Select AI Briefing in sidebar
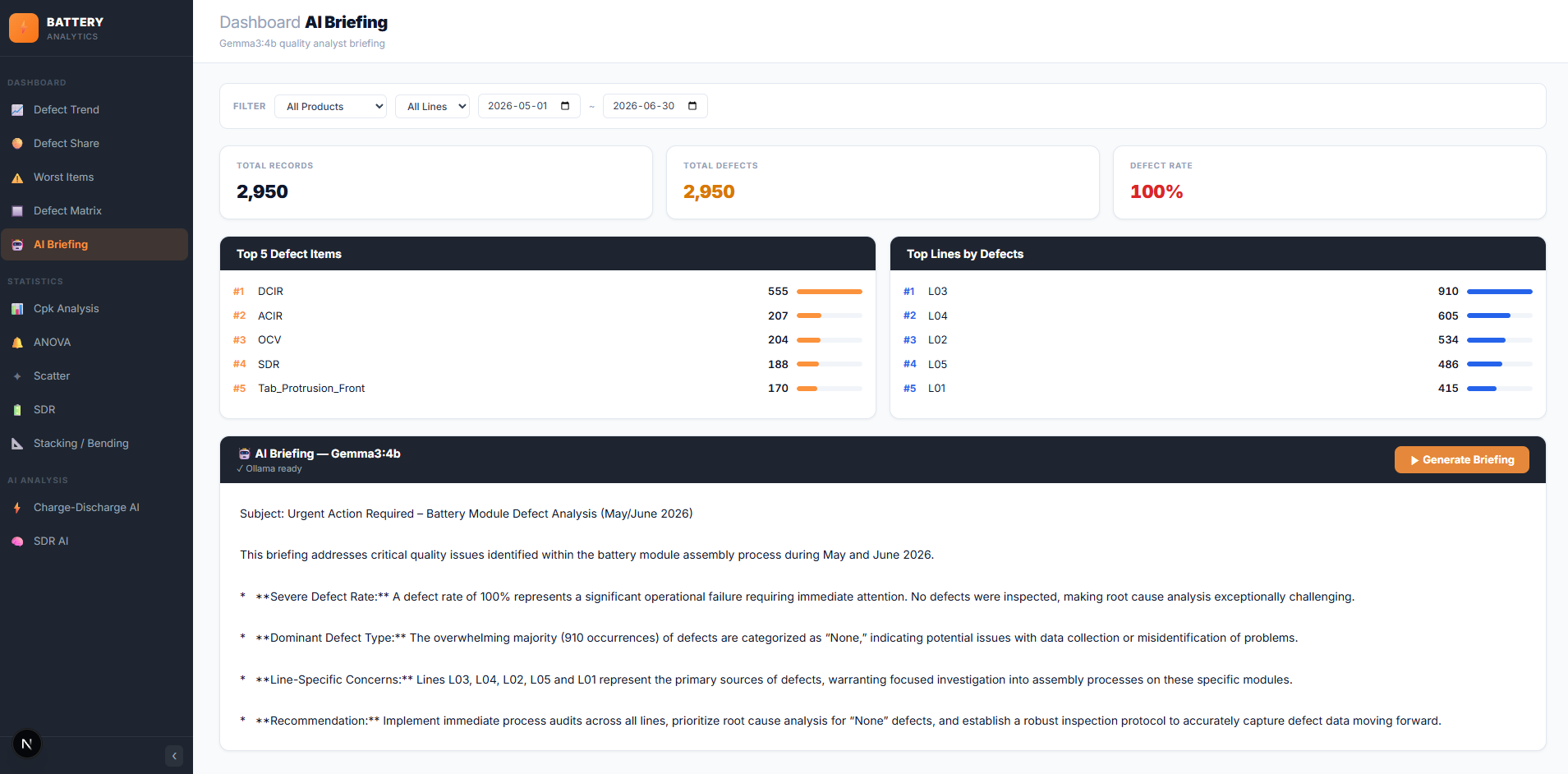Image resolution: width=1568 pixels, height=774 pixels. click(x=94, y=245)
